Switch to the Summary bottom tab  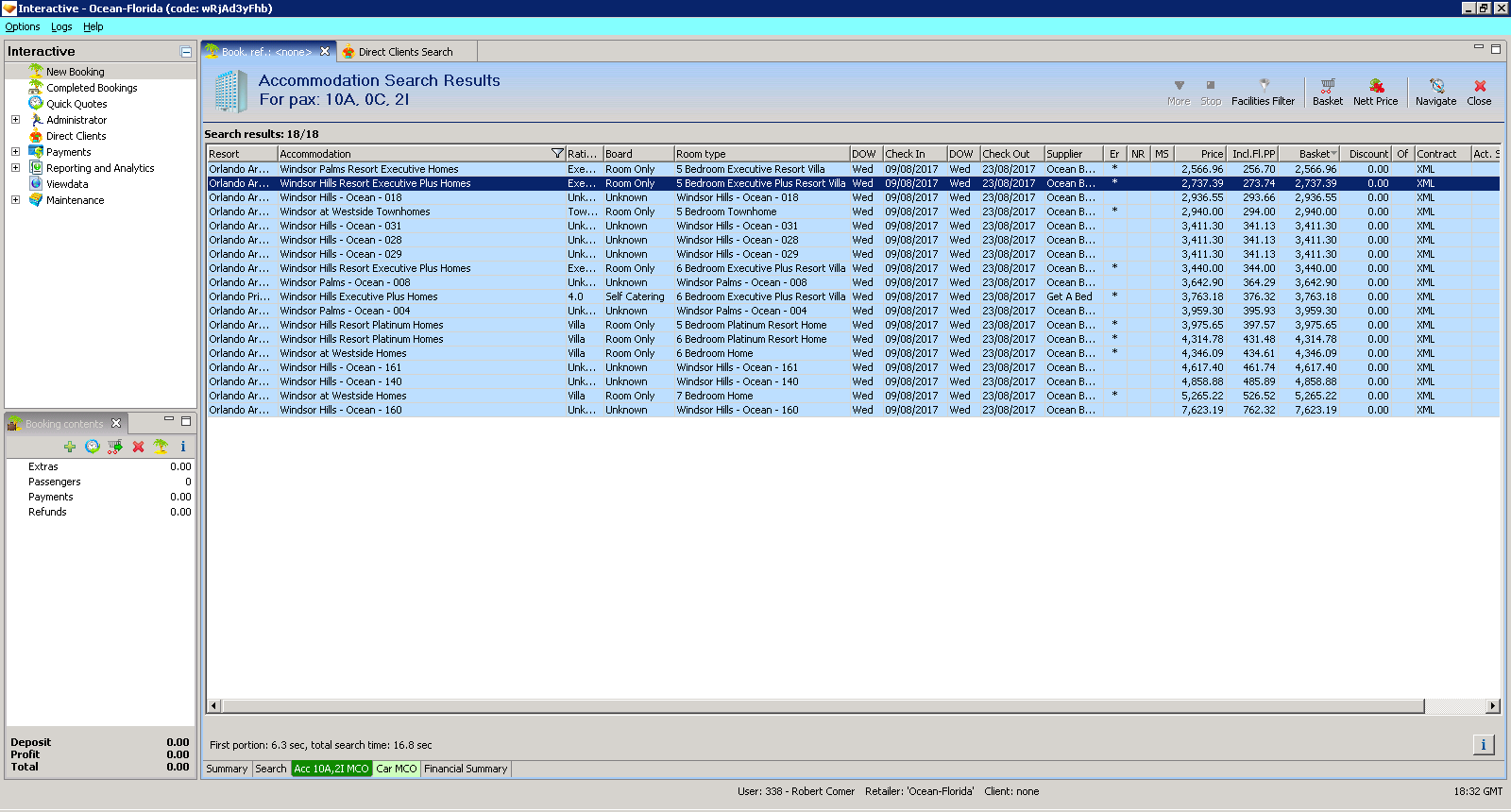click(227, 769)
